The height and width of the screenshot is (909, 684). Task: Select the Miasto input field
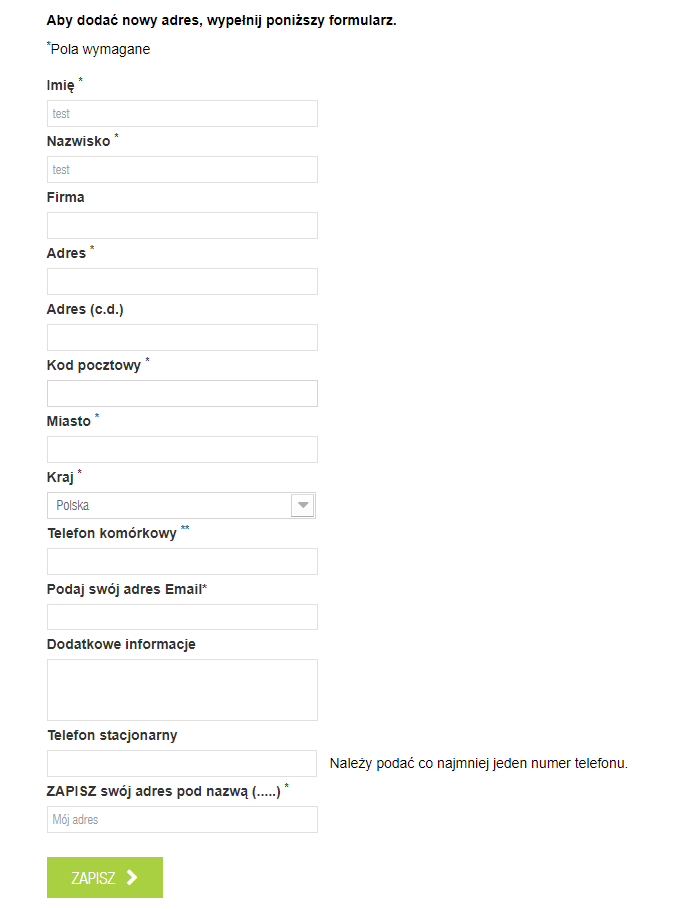[x=182, y=450]
